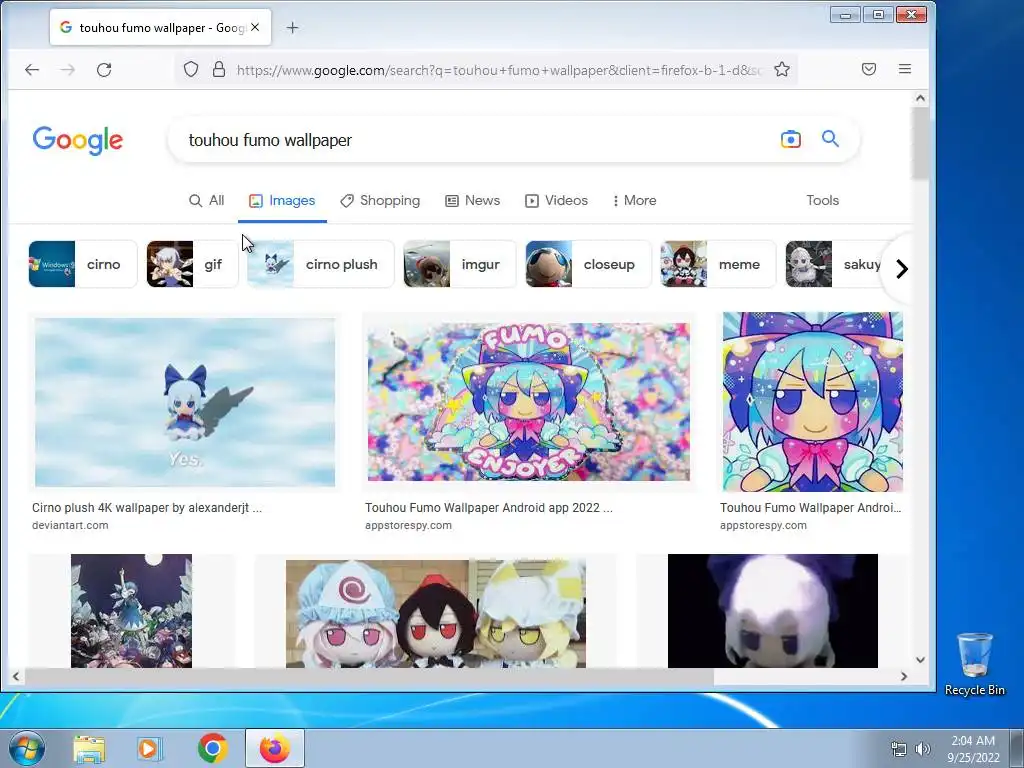Click the horizontal scrollbar thumb

[x=369, y=677]
